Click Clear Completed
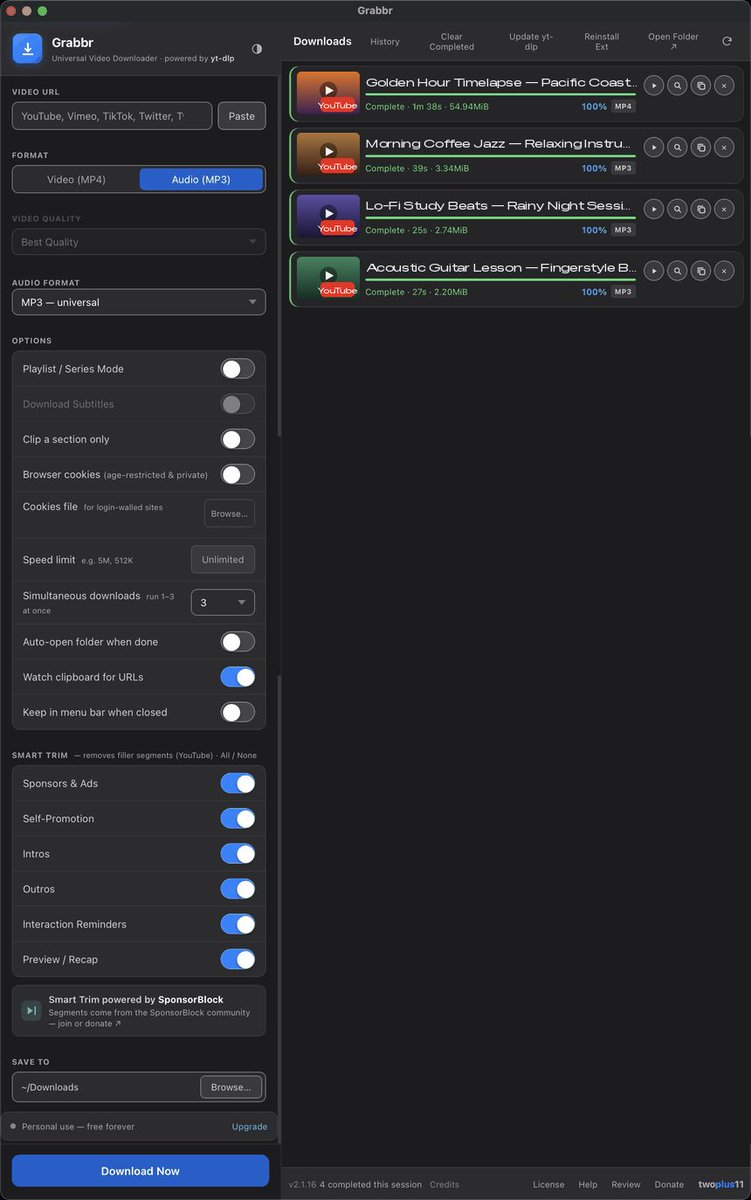This screenshot has height=1200, width=751. tap(452, 42)
